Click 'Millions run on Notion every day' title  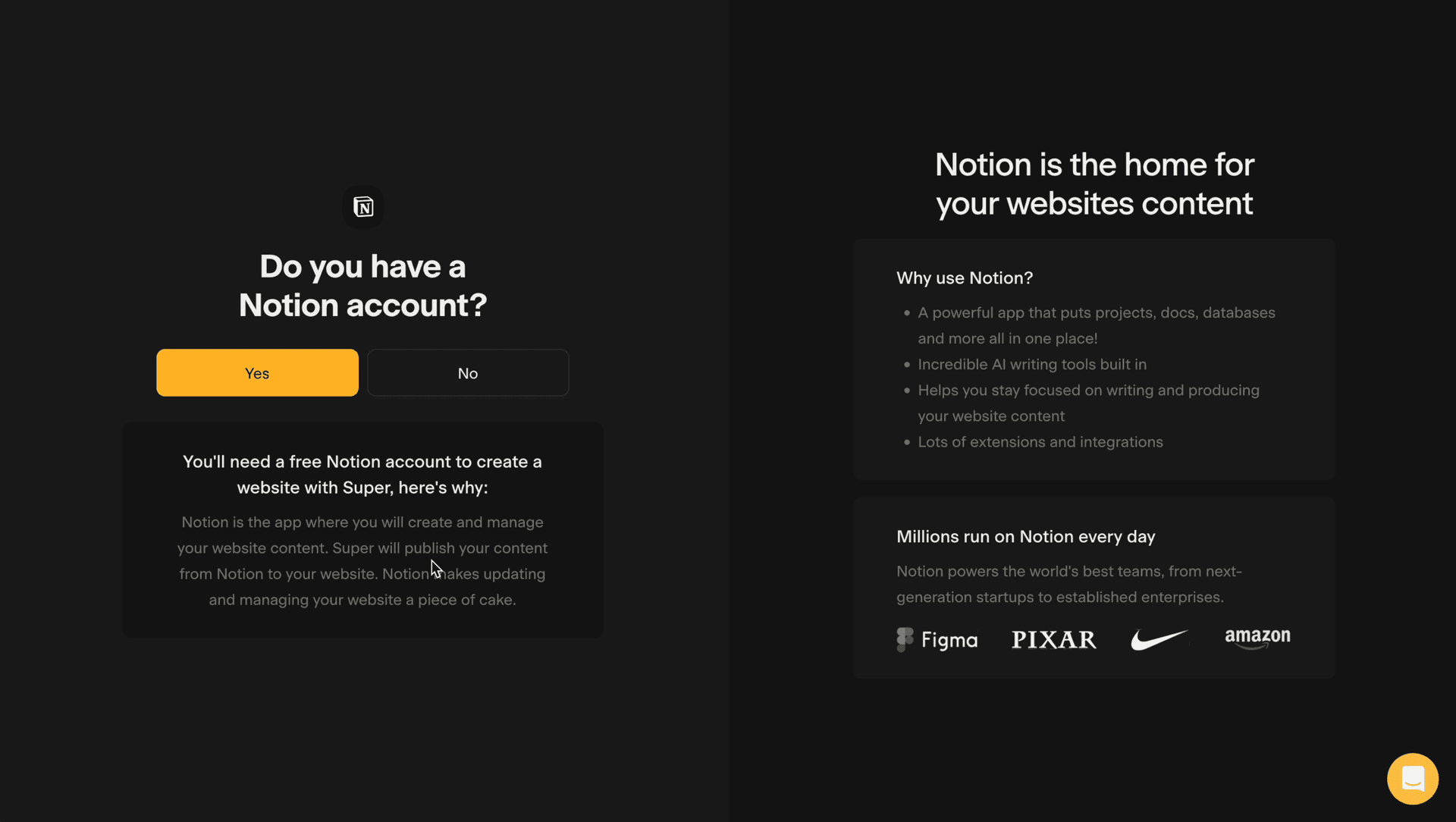tap(1025, 537)
